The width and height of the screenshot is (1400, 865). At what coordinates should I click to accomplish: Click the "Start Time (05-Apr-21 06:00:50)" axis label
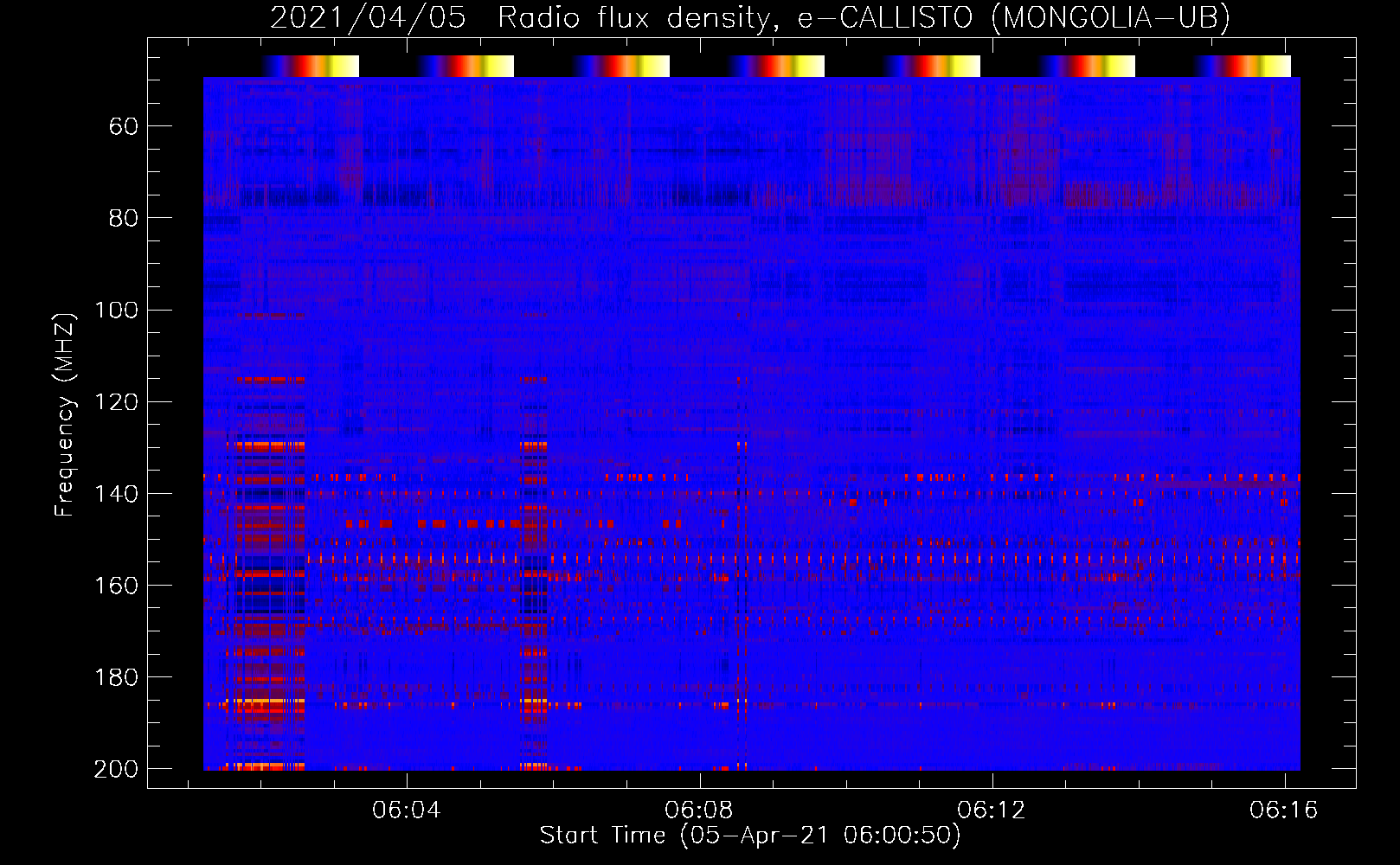coord(750,836)
